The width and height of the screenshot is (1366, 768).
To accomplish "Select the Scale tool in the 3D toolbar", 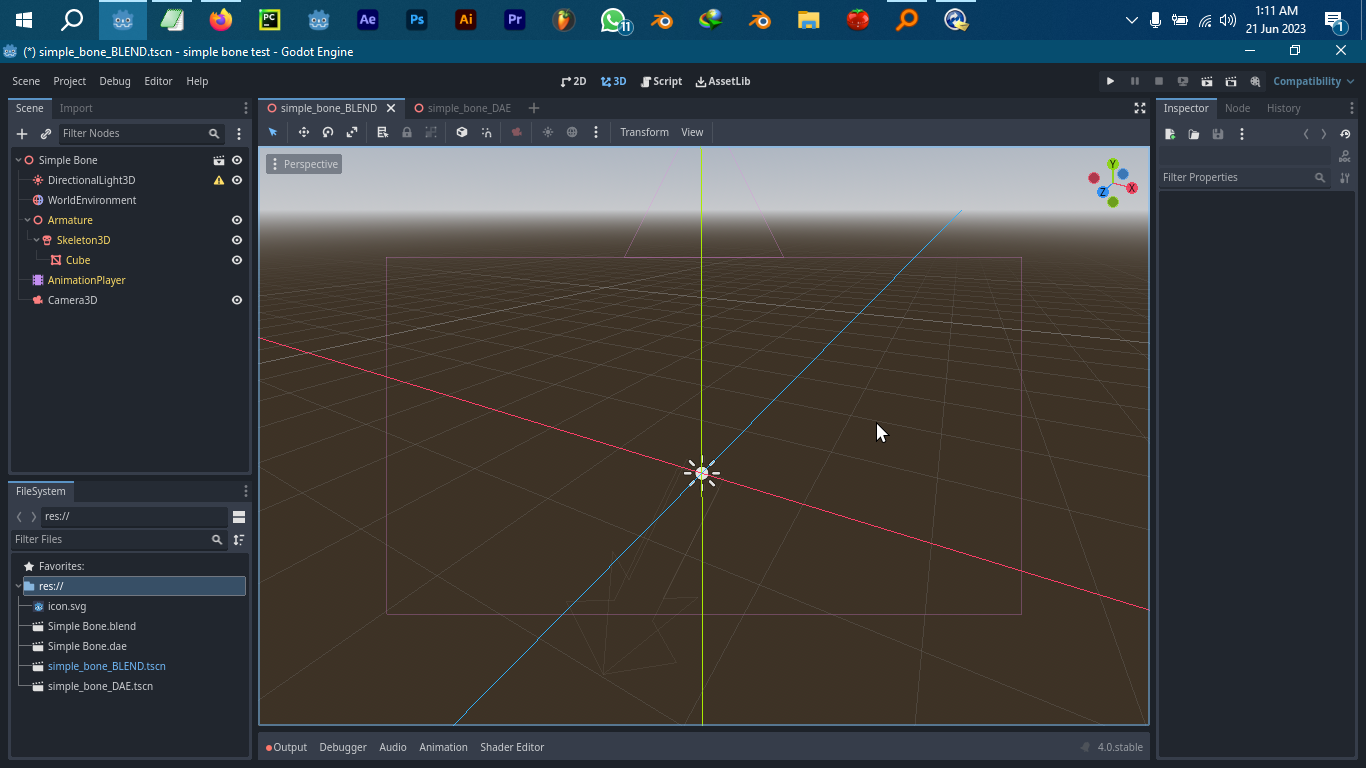I will click(x=352, y=131).
